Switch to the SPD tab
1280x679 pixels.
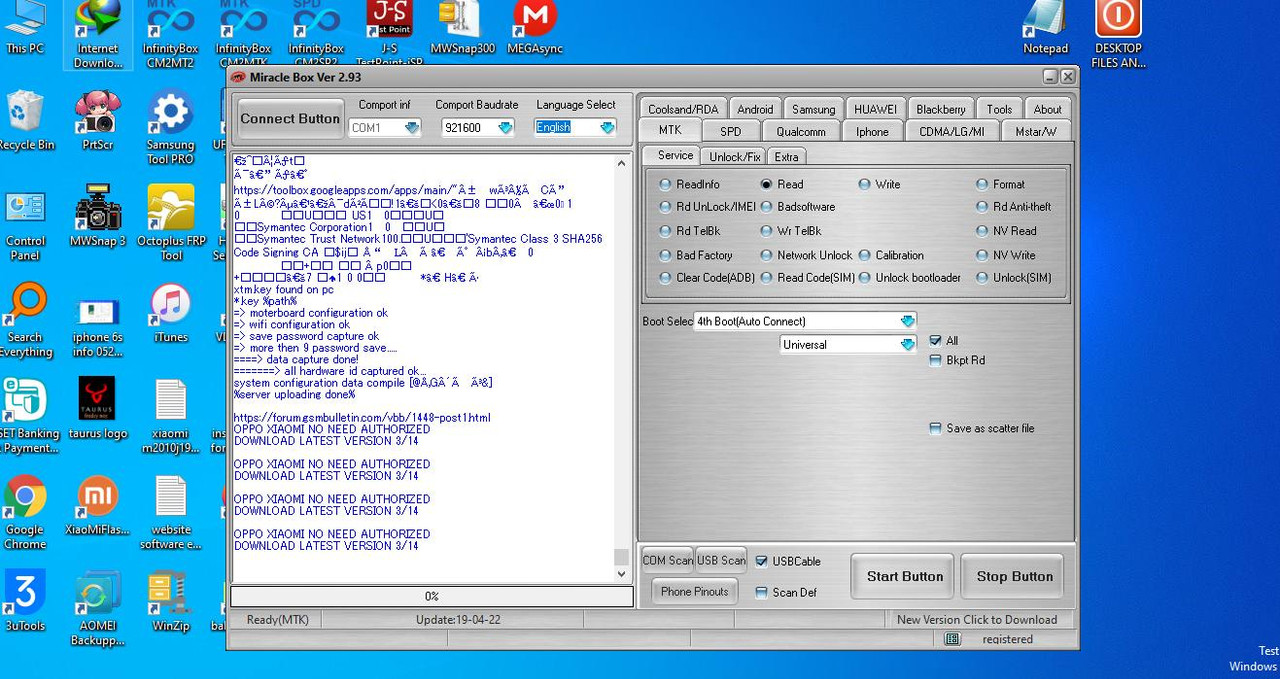(x=730, y=131)
